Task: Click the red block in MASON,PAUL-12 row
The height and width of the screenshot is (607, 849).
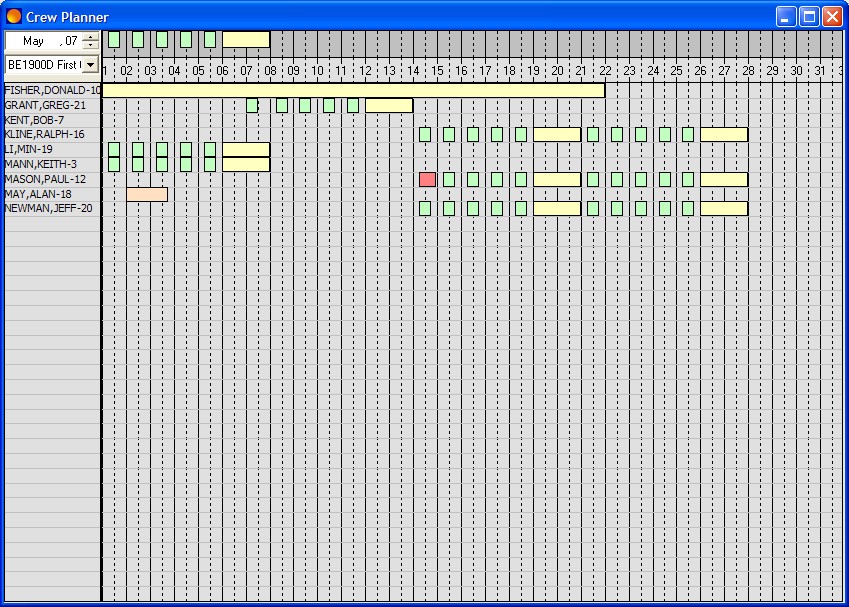Action: (x=427, y=179)
